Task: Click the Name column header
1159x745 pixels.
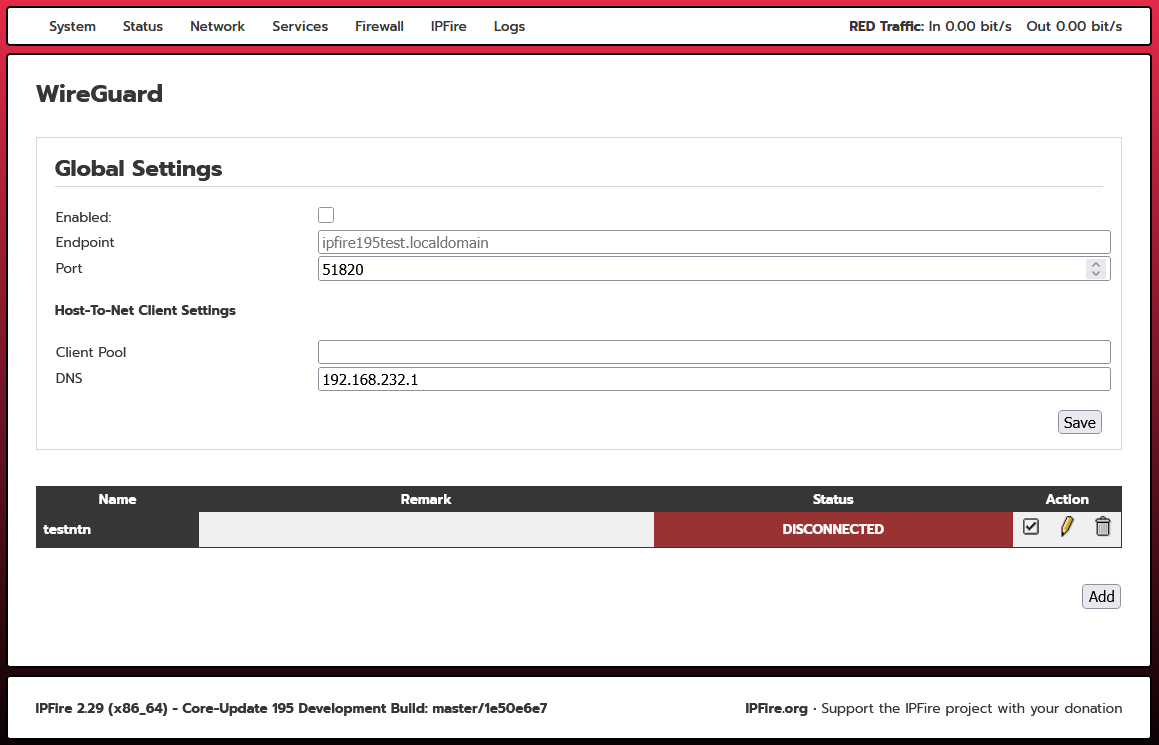Action: tap(118, 499)
